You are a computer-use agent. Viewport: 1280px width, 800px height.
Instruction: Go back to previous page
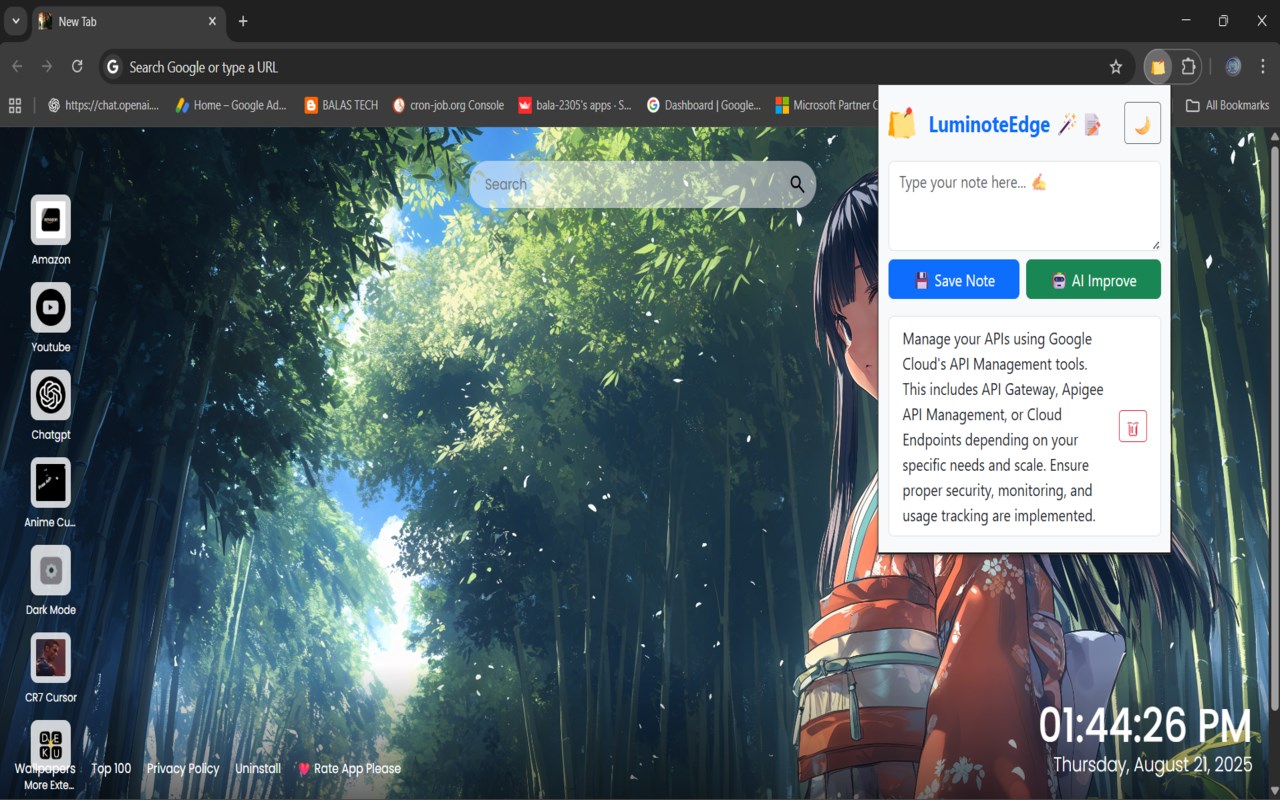[x=17, y=67]
